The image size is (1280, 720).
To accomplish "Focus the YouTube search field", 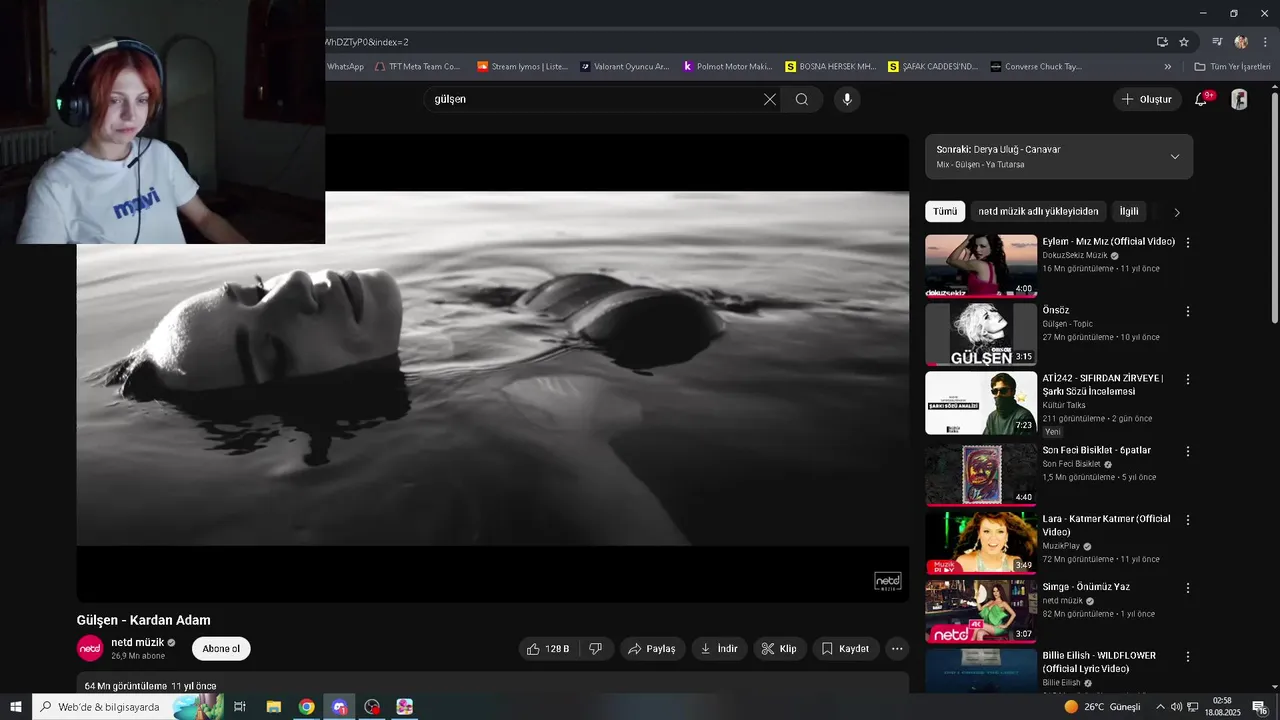I will [x=595, y=99].
